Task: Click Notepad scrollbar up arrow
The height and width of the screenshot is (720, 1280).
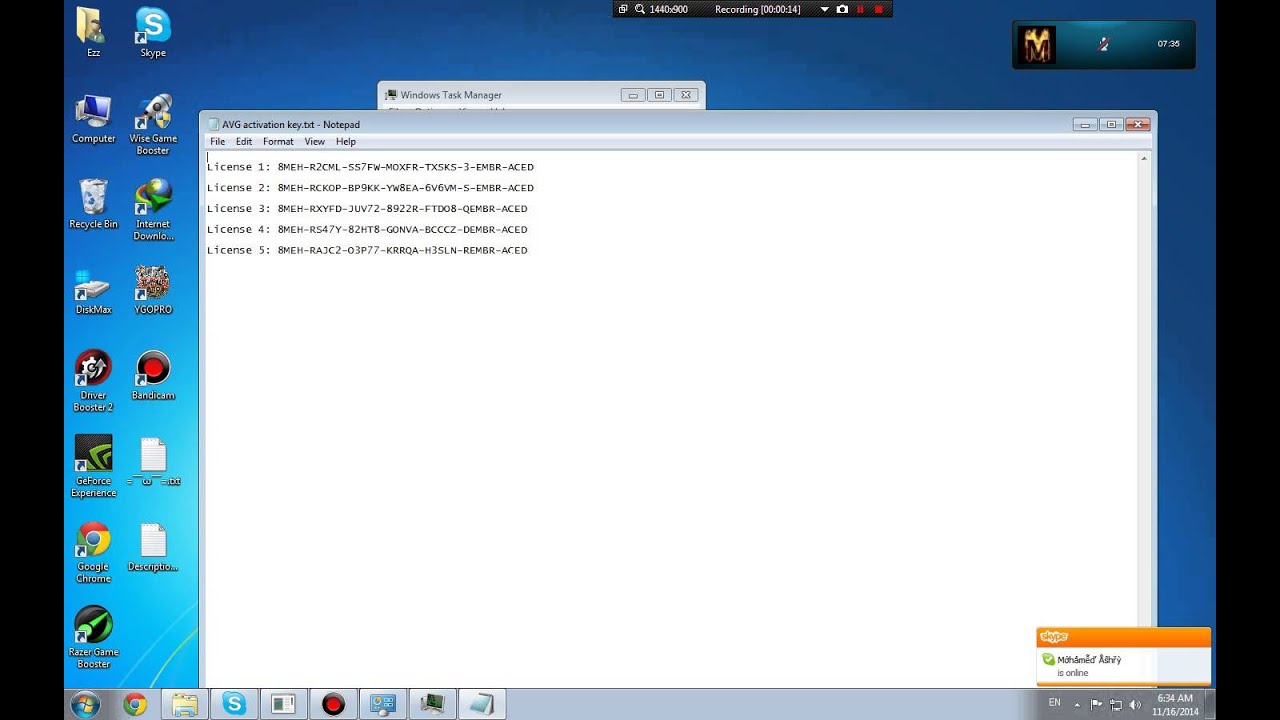Action: 1144,158
